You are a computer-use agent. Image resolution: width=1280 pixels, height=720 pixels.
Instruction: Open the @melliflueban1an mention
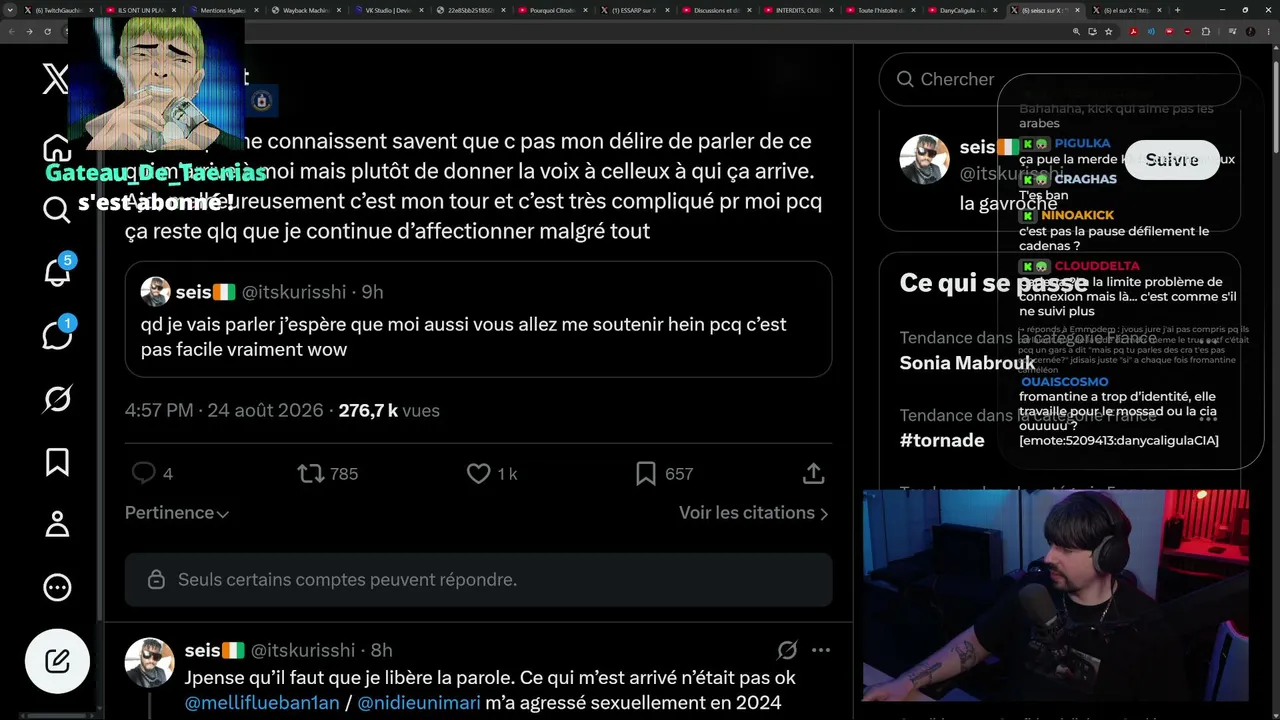click(x=262, y=703)
